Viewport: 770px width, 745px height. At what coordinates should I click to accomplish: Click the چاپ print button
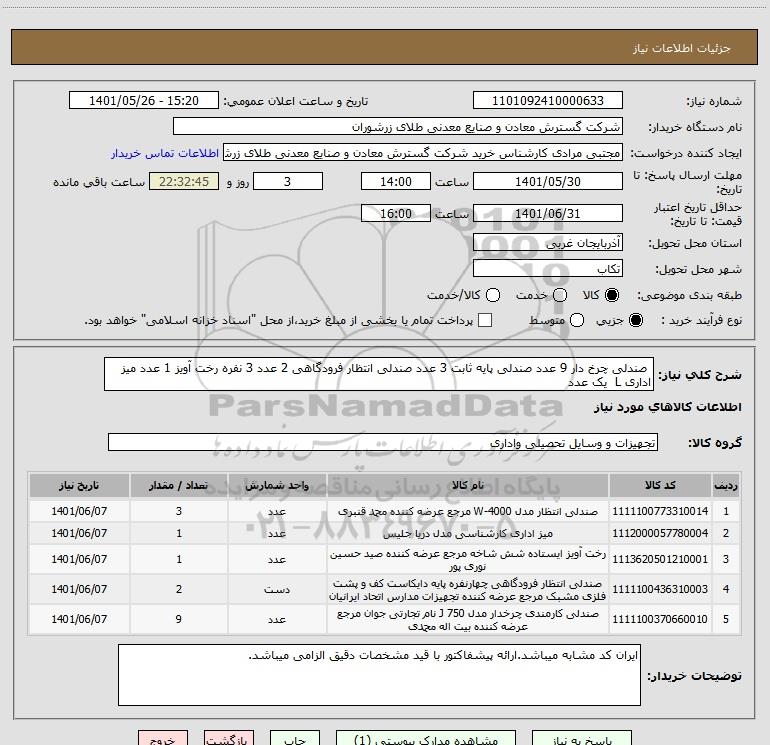coord(295,739)
